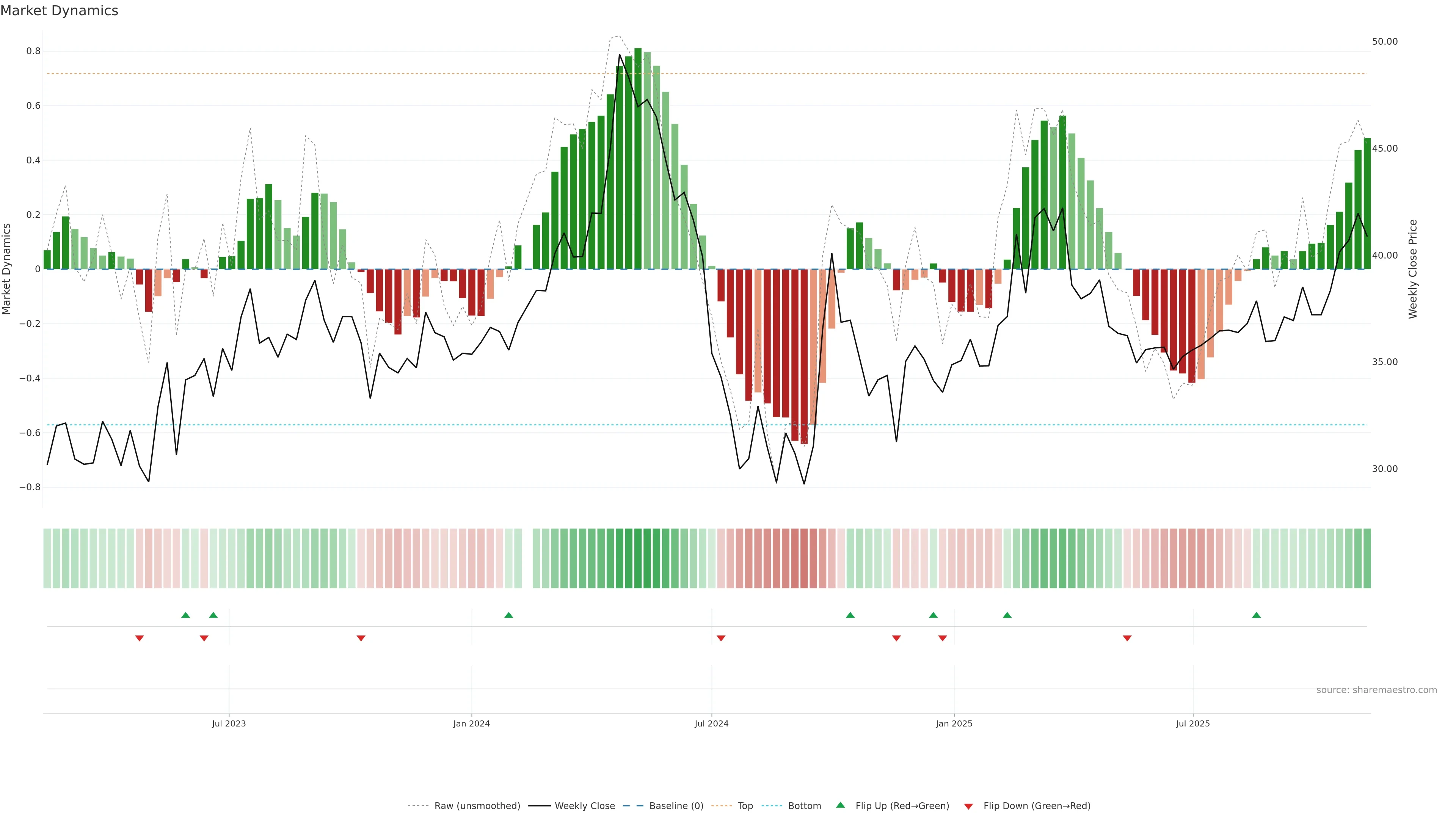Hide the Bottom threshold legend entry

click(x=804, y=806)
